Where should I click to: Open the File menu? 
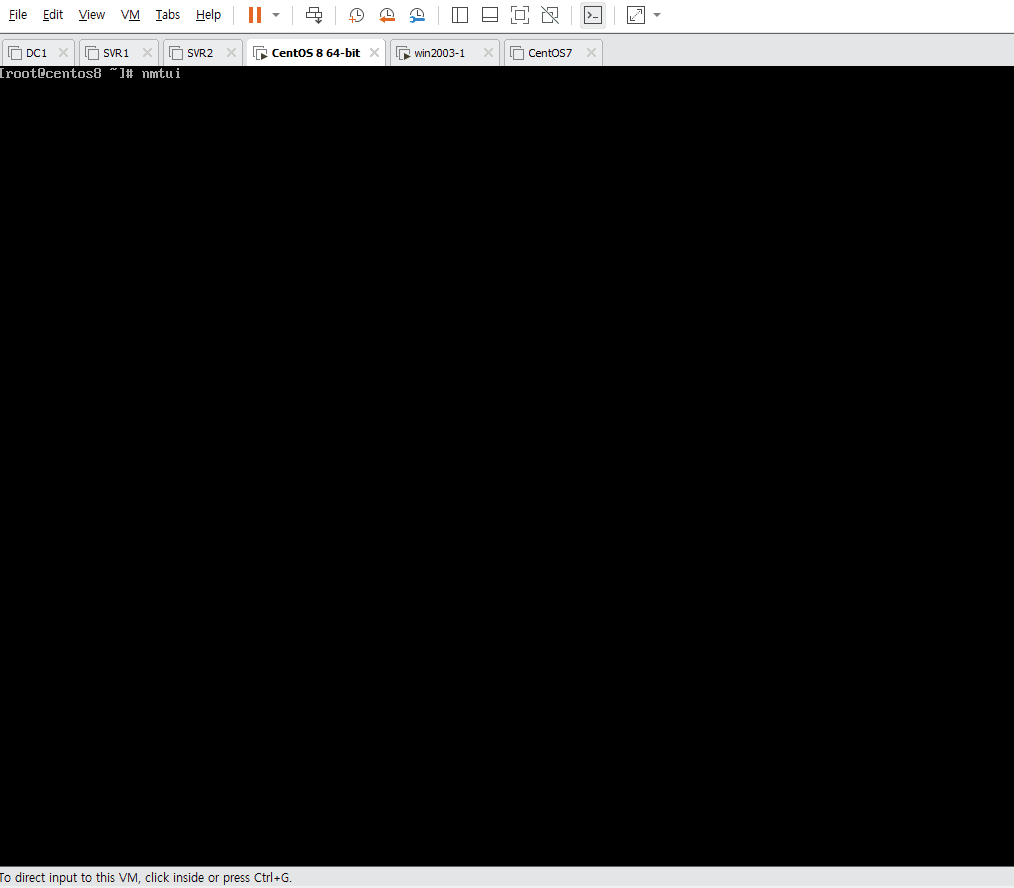(x=17, y=15)
